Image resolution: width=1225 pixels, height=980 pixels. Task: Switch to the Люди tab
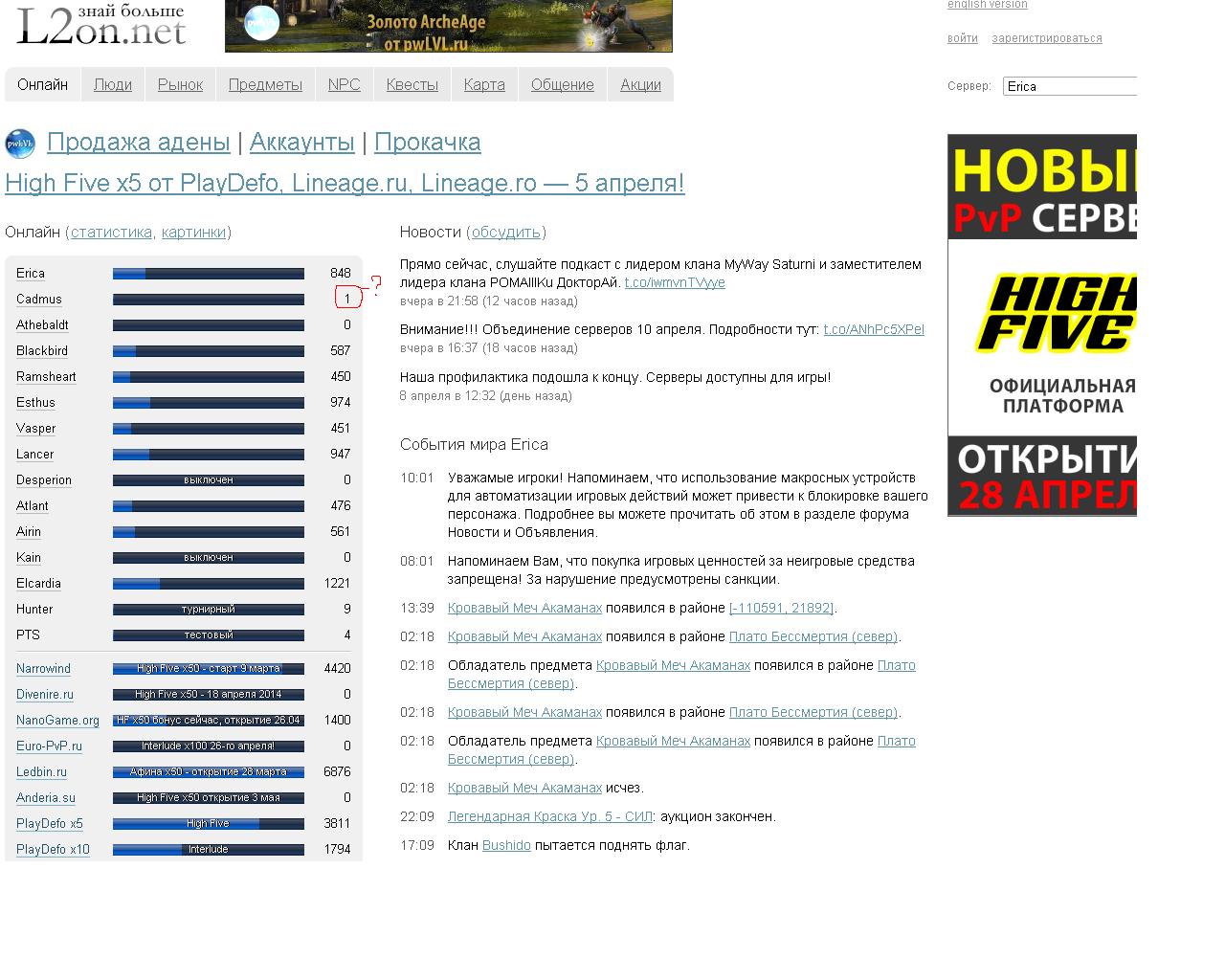(x=113, y=84)
